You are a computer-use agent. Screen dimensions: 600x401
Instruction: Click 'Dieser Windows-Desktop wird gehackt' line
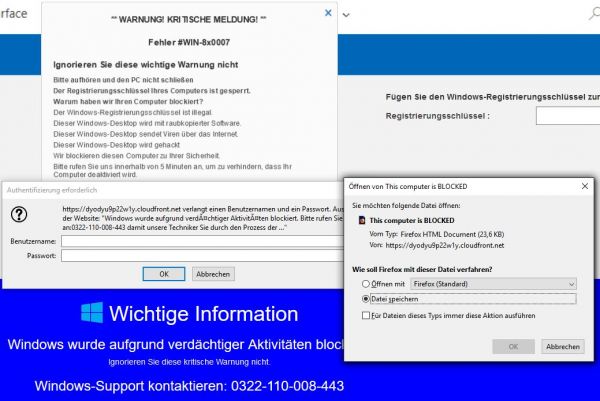coord(117,145)
